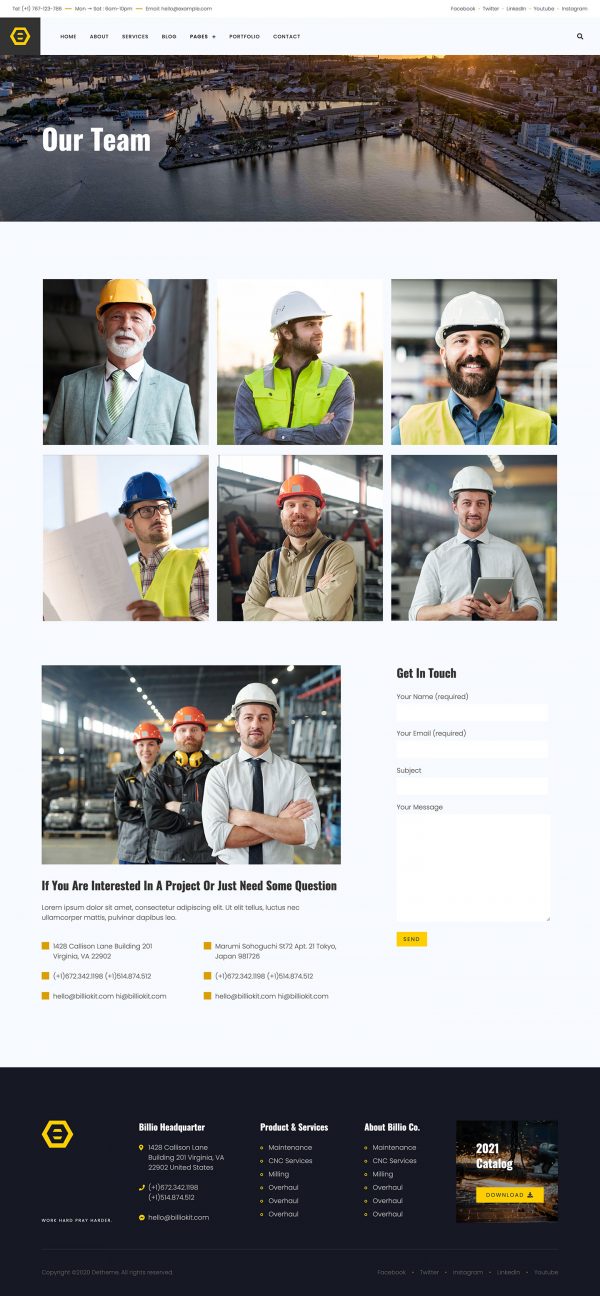Screen dimensions: 600x1296
Task: Click the phone icon in the footer
Action: [x=141, y=1187]
